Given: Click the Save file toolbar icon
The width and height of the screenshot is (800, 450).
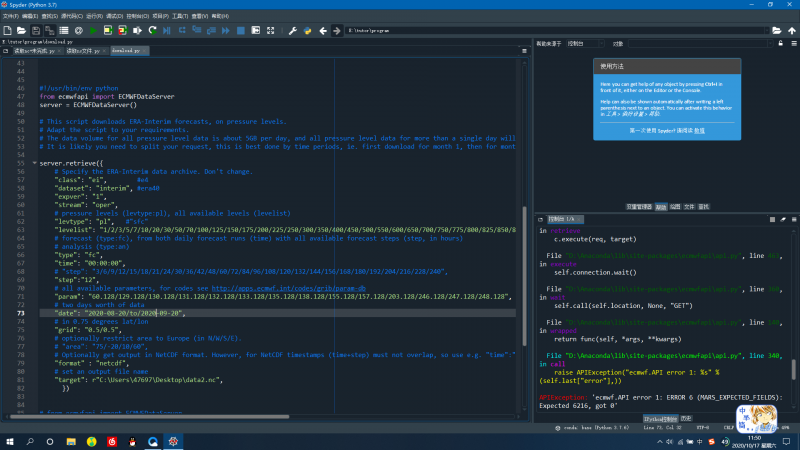Looking at the screenshot, I should [37, 31].
